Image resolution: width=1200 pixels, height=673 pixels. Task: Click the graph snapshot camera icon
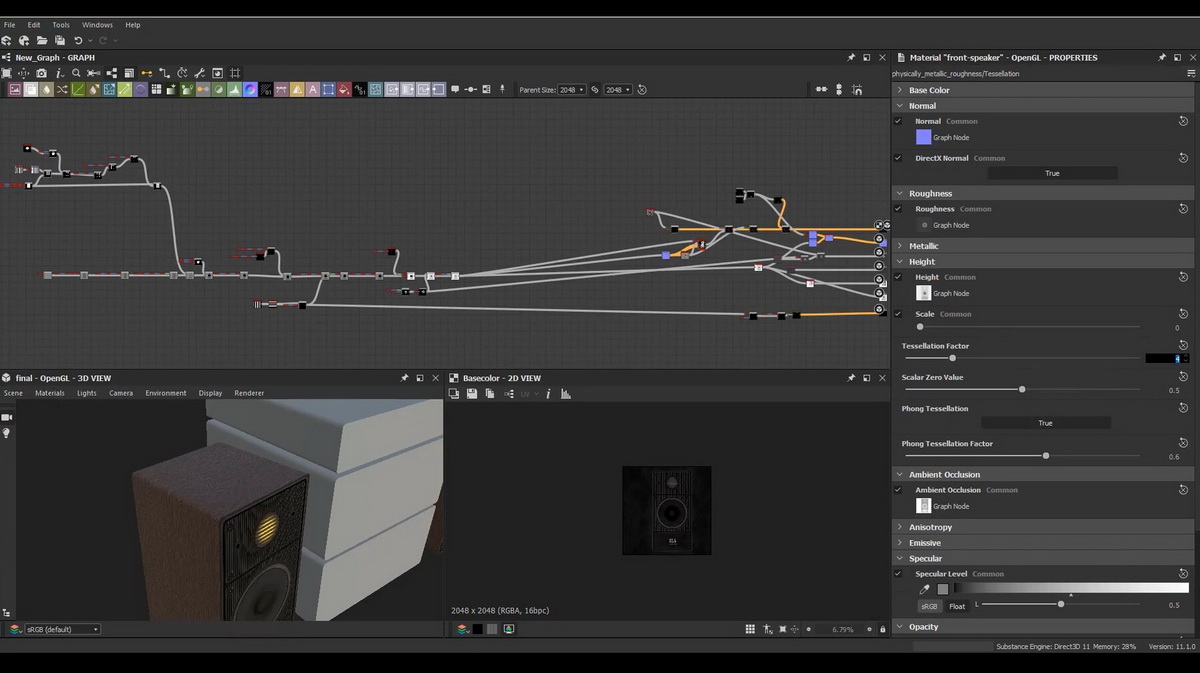41,73
